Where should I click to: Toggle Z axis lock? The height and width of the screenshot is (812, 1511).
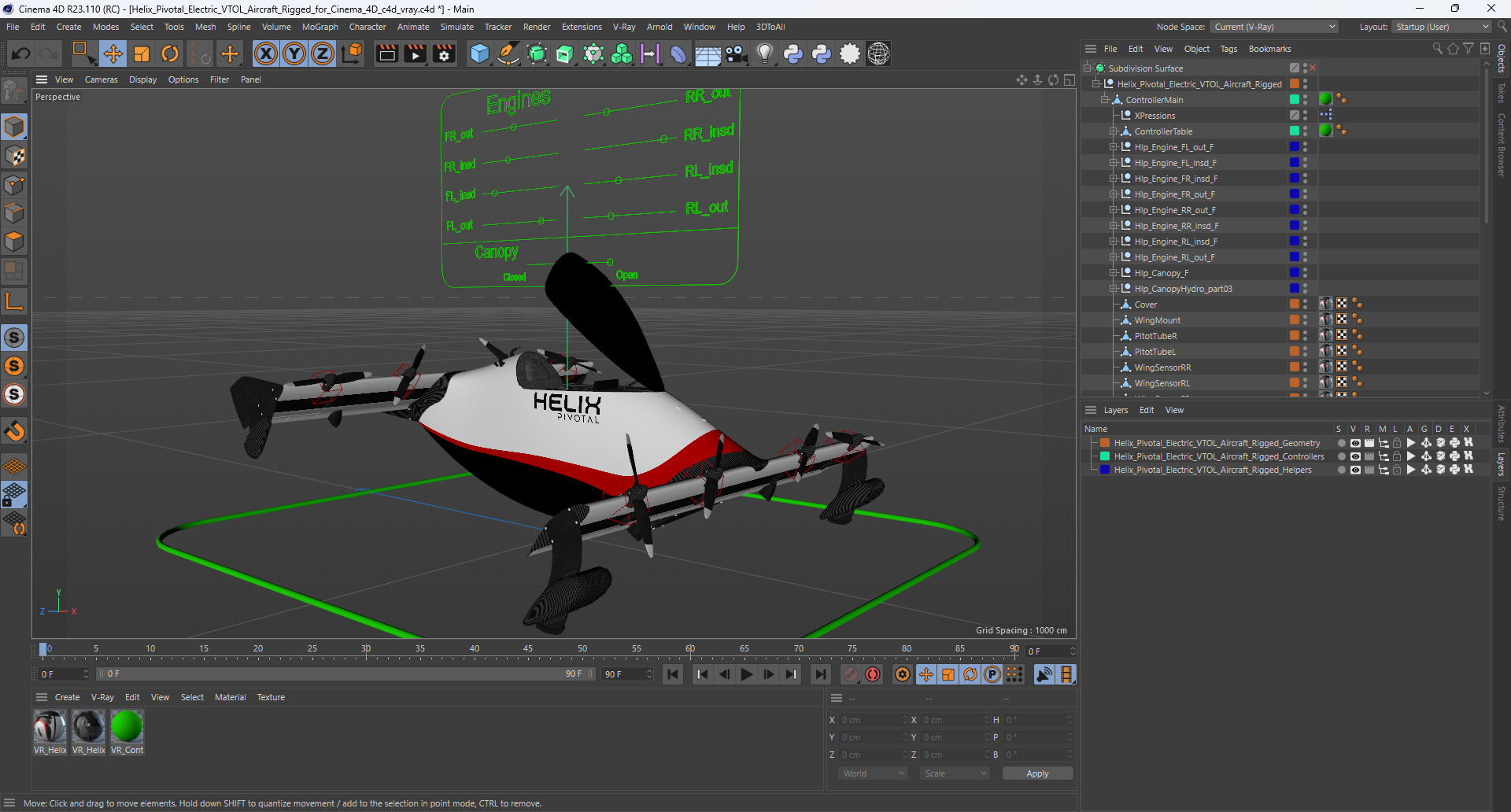tap(323, 54)
